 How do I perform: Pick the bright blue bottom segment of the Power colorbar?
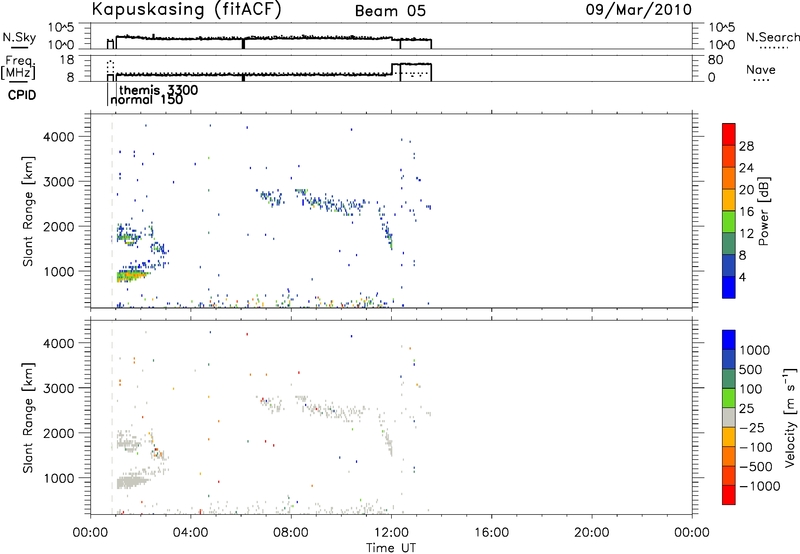[x=729, y=287]
